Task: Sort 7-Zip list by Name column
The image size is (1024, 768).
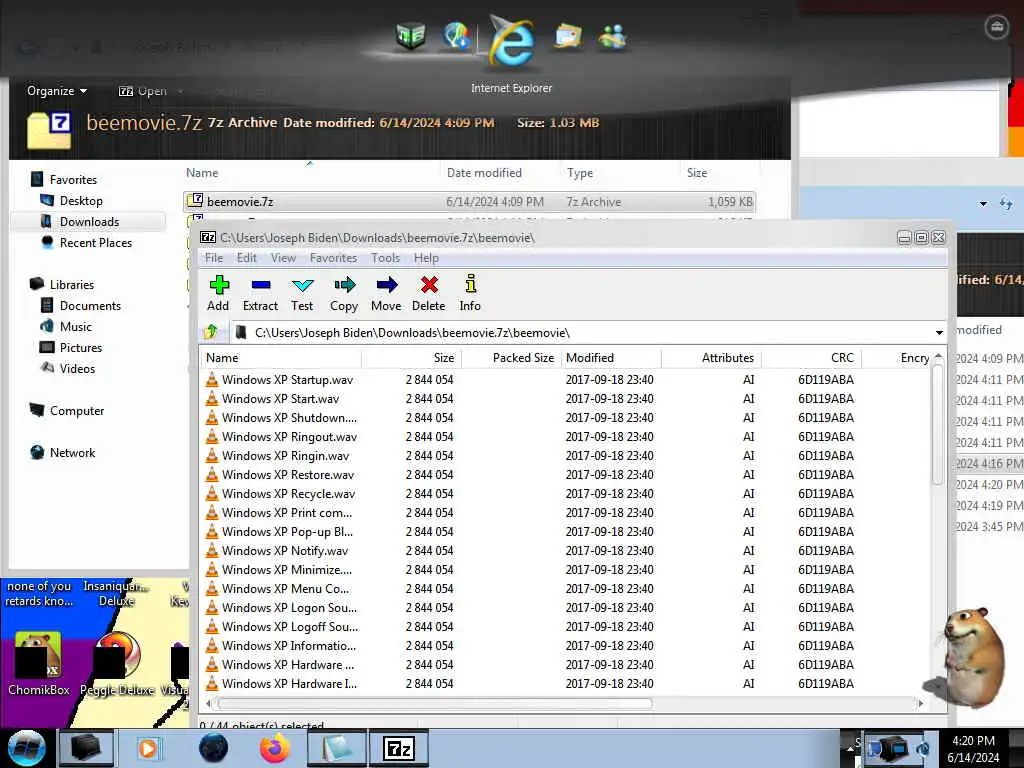Action: [281, 358]
